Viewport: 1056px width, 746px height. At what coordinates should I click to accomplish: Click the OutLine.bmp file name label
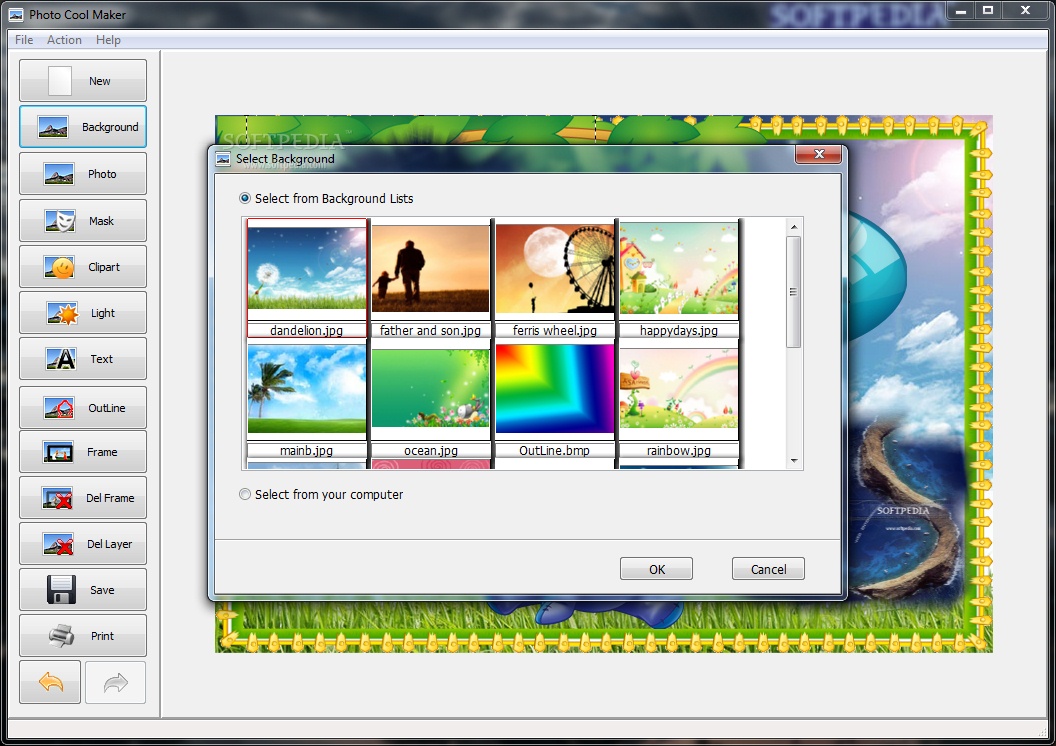pos(554,450)
